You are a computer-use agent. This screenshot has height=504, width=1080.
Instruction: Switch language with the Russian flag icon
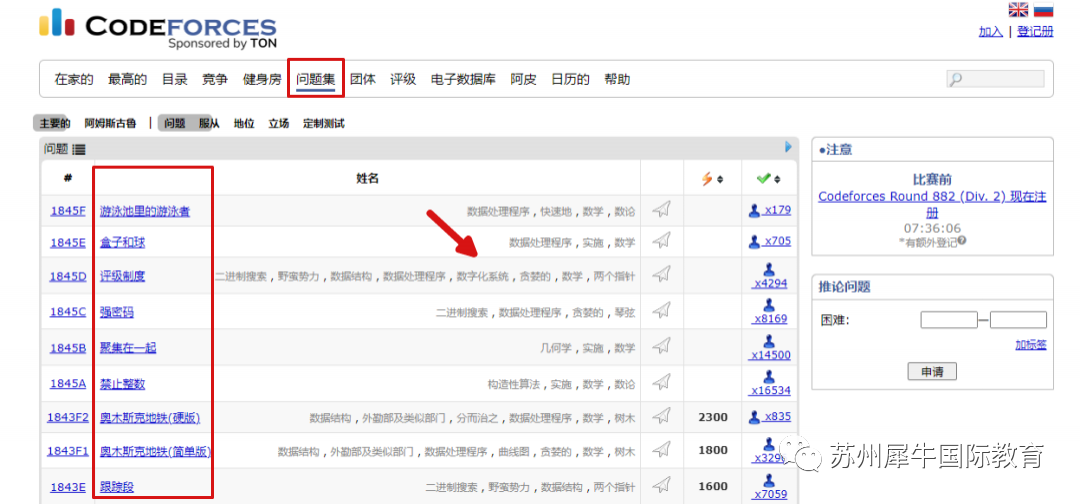tap(1043, 9)
